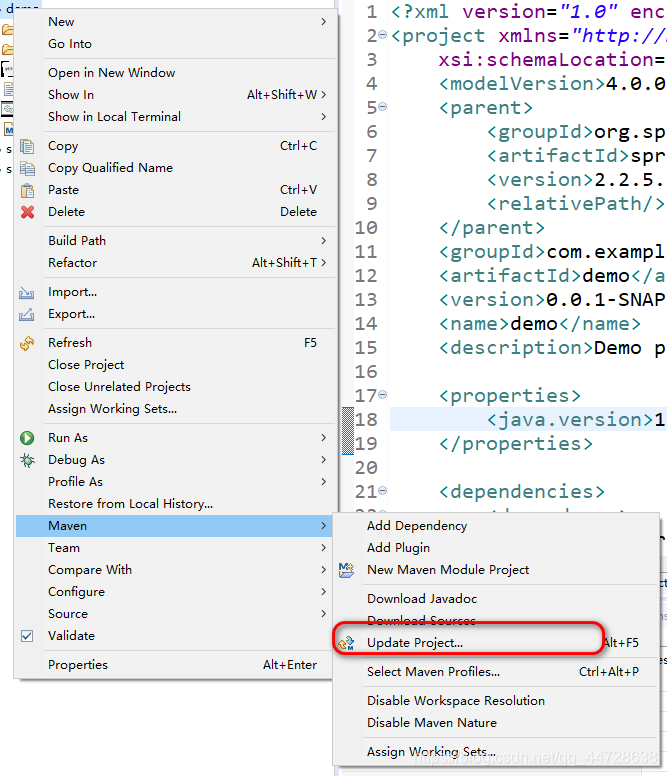Image resolution: width=667 pixels, height=776 pixels.
Task: Open Assign Working Sets in Maven submenu
Action: [496, 752]
